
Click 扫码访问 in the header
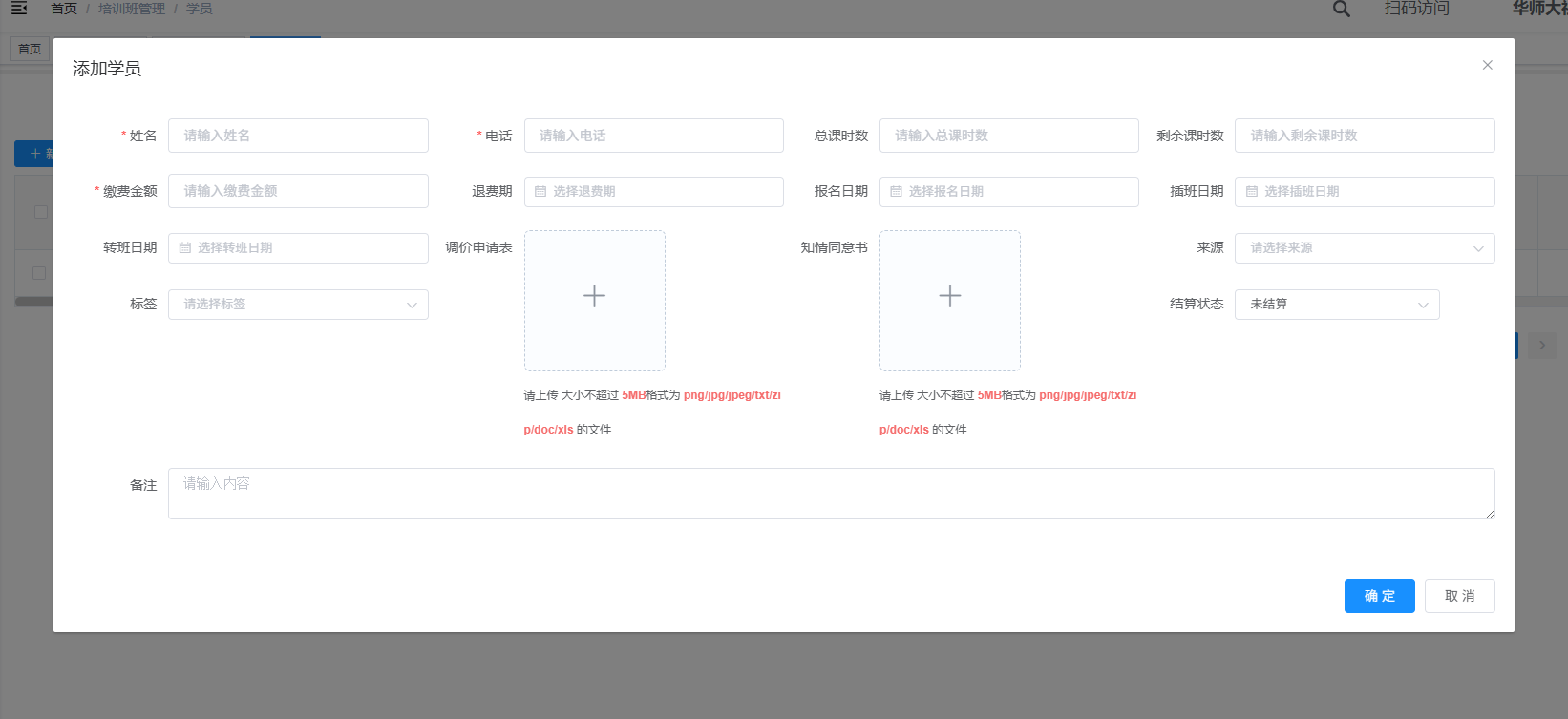click(x=1417, y=8)
